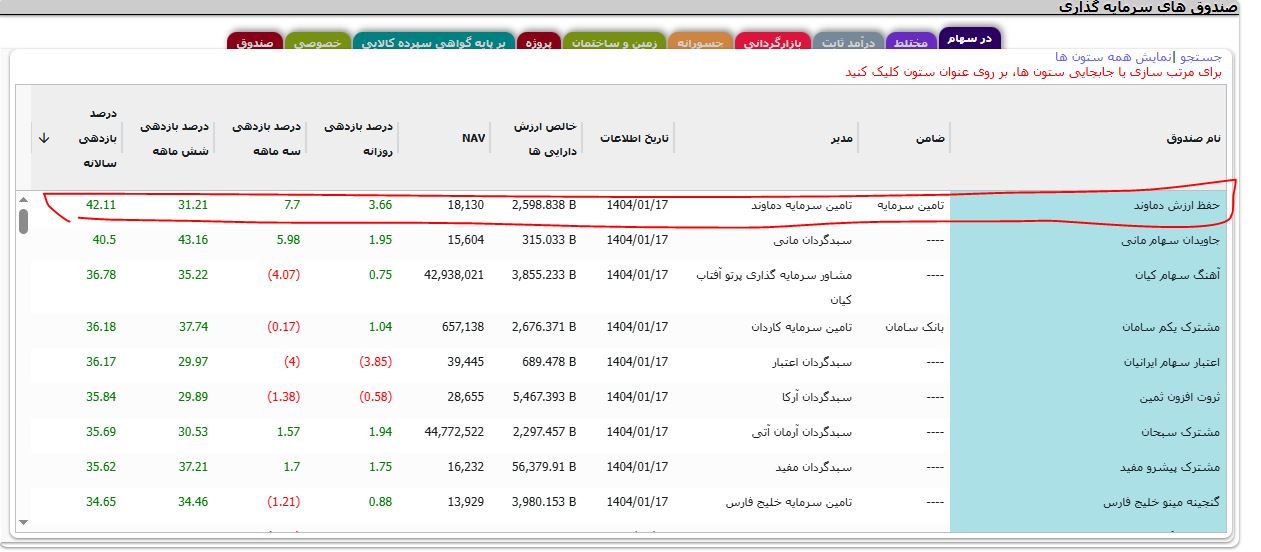Click manager مشاور سرمایه گذاری پرتو آفتاب کیان
Viewport: 1261px width, 552px height.
point(775,287)
